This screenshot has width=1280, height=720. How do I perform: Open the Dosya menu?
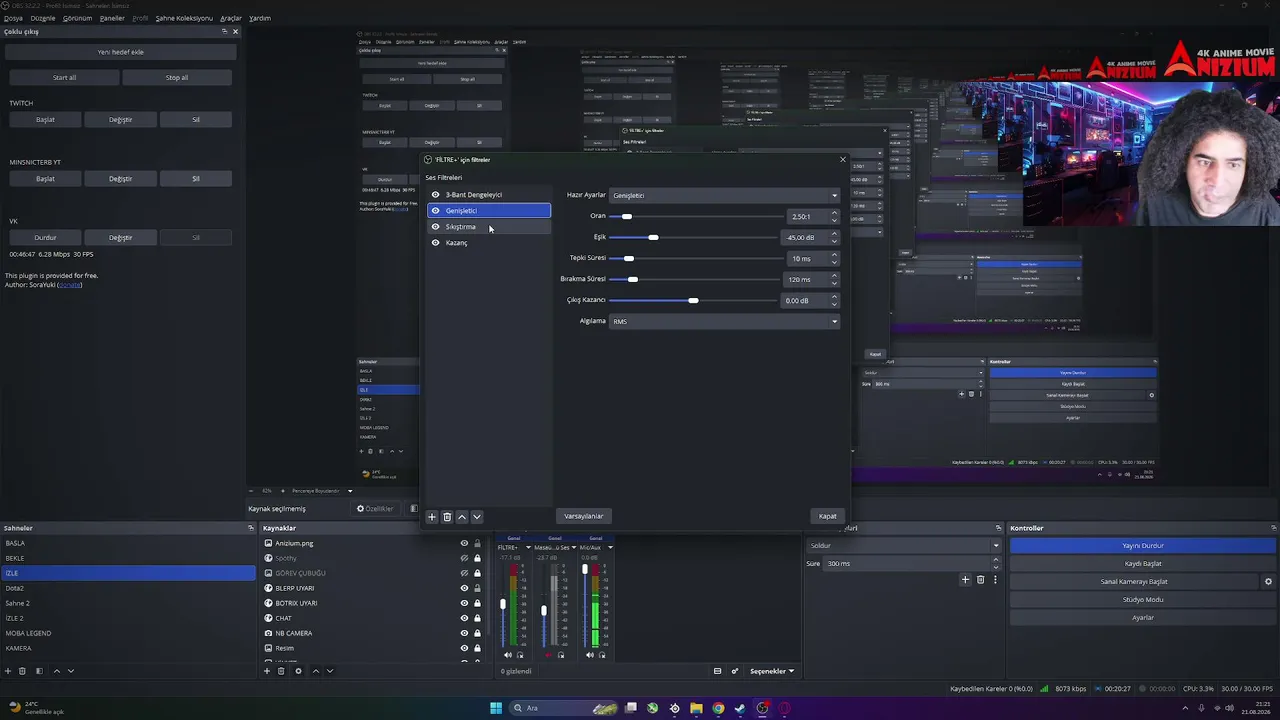[13, 18]
